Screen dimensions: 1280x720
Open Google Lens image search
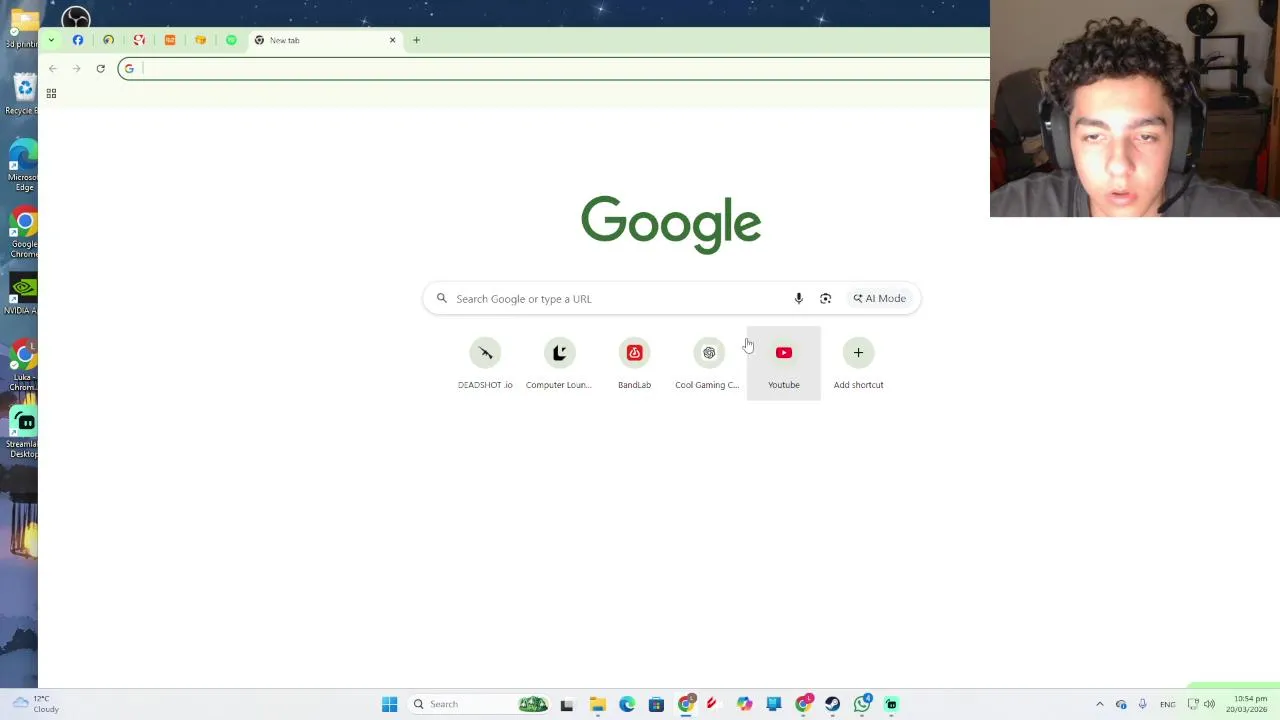(x=825, y=298)
